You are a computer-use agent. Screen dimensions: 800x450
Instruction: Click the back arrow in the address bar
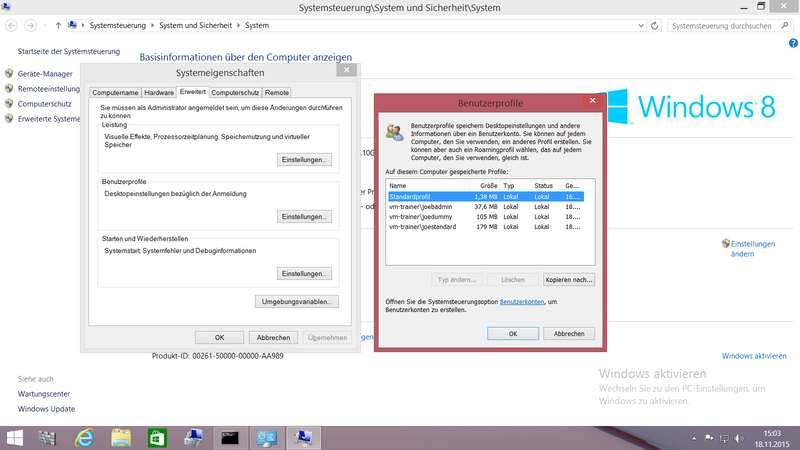click(x=11, y=26)
